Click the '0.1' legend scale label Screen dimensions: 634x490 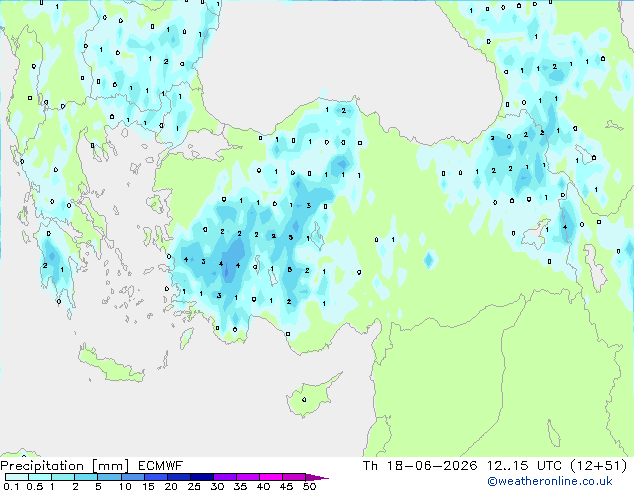click(x=11, y=486)
